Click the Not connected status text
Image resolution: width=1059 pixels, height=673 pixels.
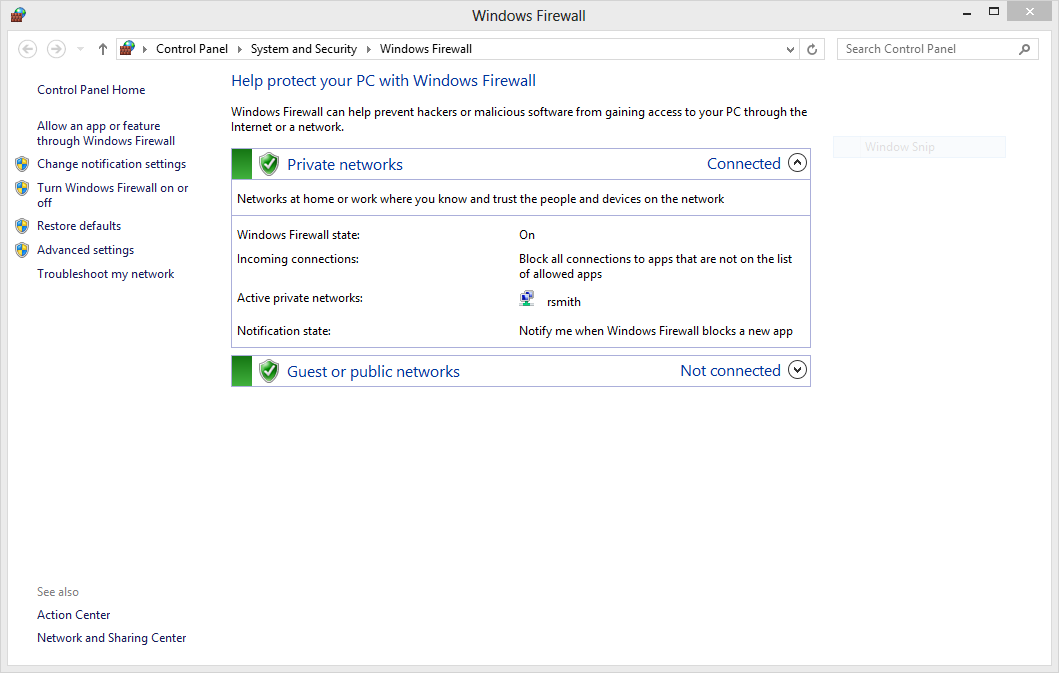pos(730,370)
